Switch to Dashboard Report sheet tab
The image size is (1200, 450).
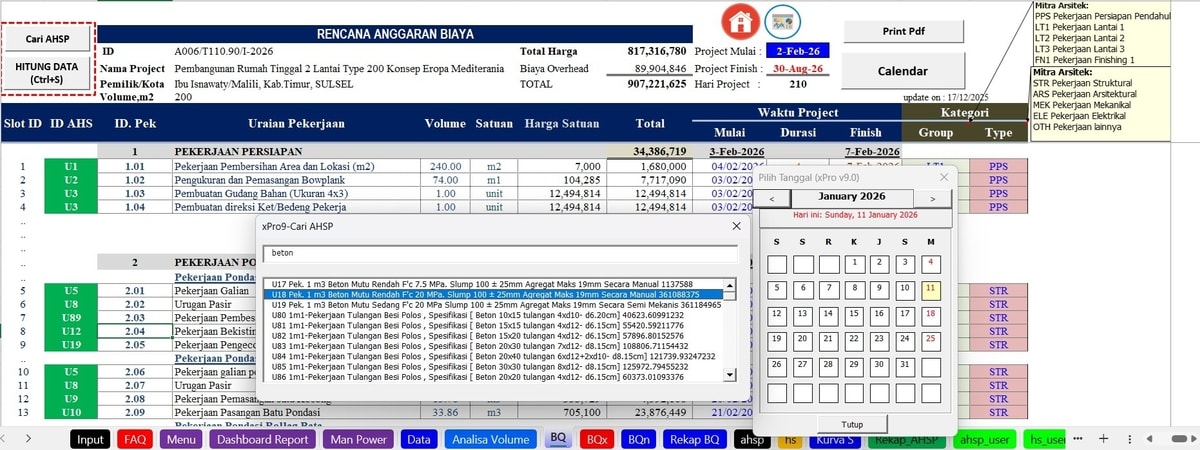(263, 438)
